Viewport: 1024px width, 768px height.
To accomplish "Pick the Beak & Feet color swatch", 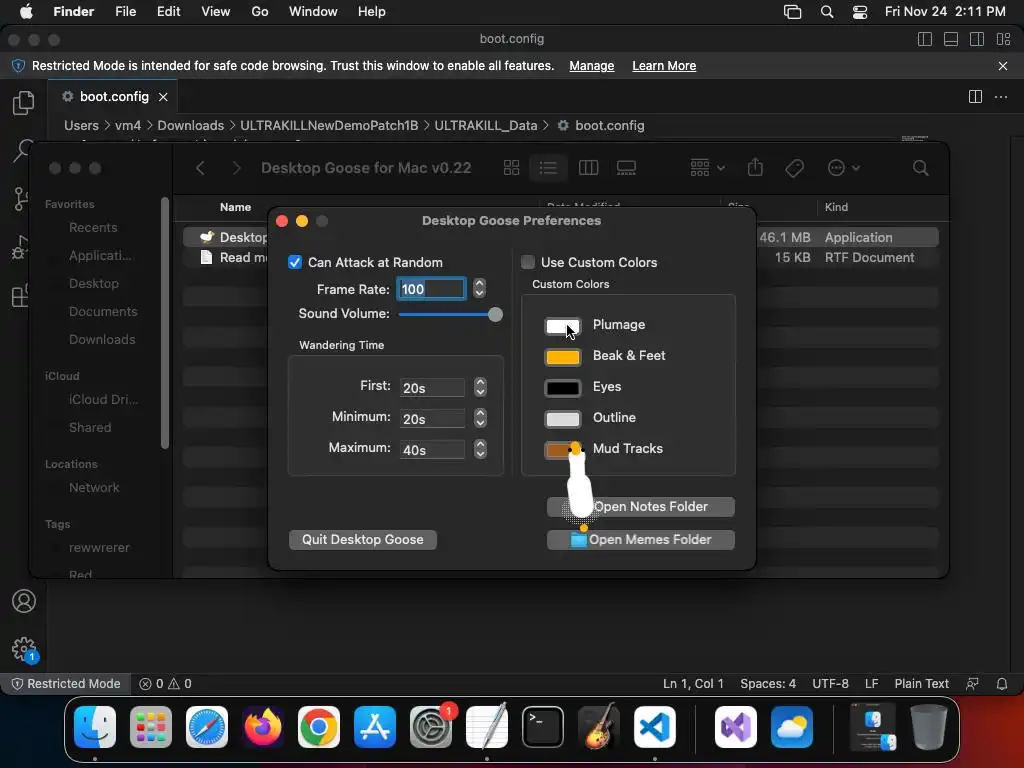I will (562, 357).
